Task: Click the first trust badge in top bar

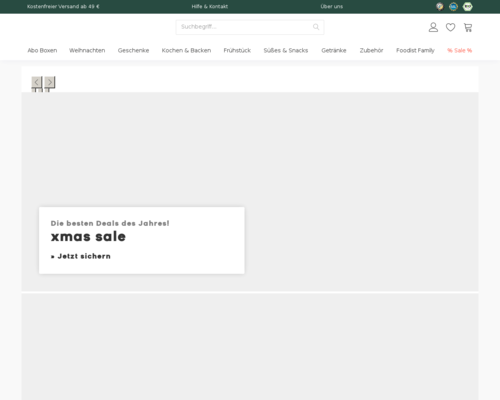Action: (440, 7)
